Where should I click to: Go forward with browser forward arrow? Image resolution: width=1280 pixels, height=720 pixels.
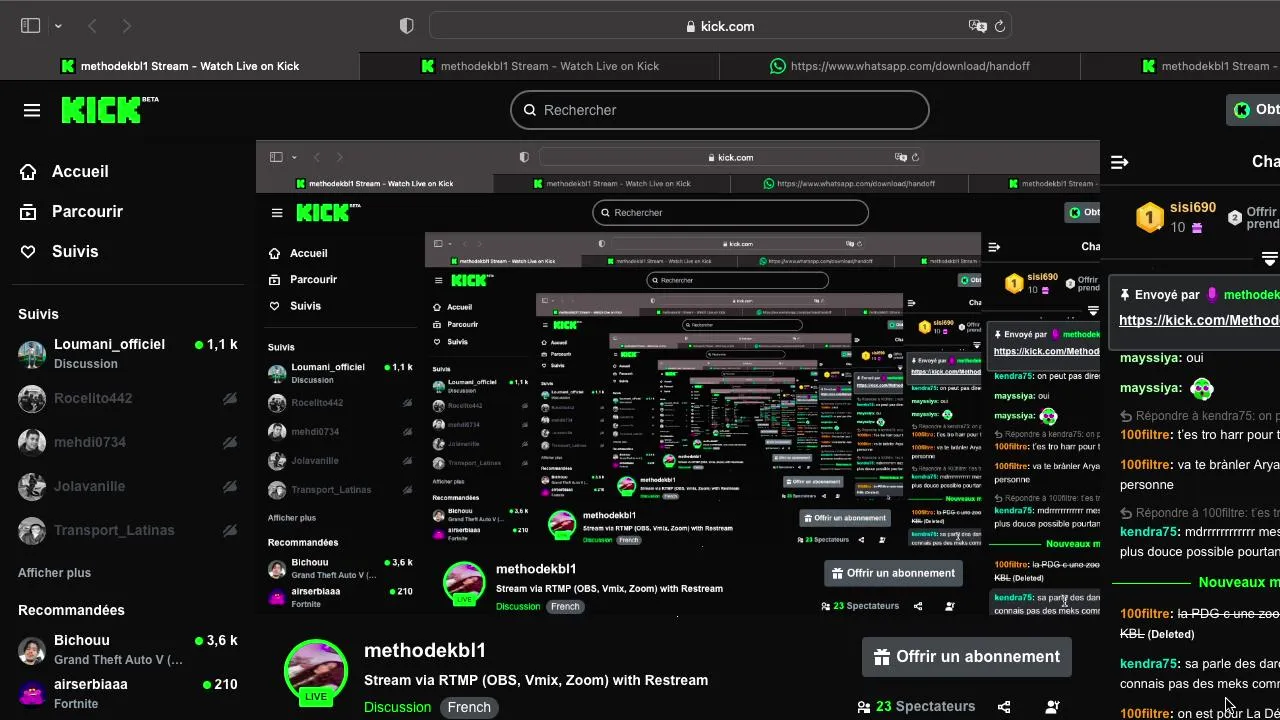[x=126, y=26]
